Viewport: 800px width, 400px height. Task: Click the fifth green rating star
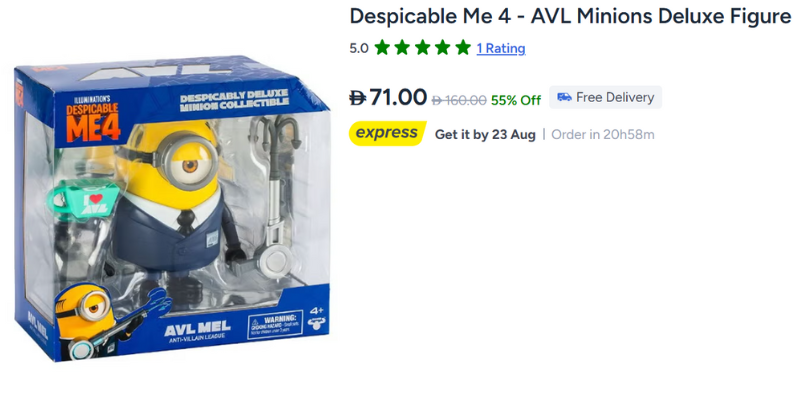pyautogui.click(x=463, y=48)
